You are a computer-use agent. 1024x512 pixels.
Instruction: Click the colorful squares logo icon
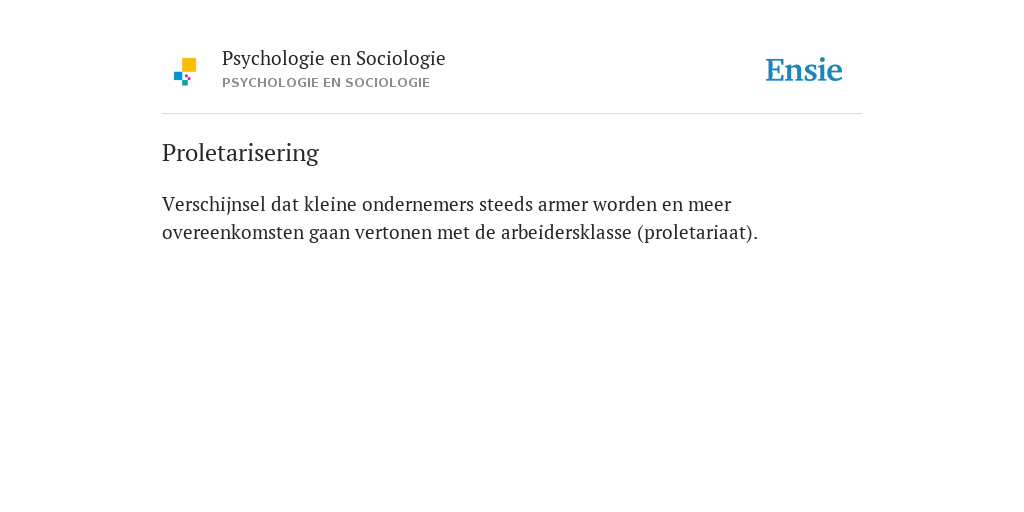185,72
